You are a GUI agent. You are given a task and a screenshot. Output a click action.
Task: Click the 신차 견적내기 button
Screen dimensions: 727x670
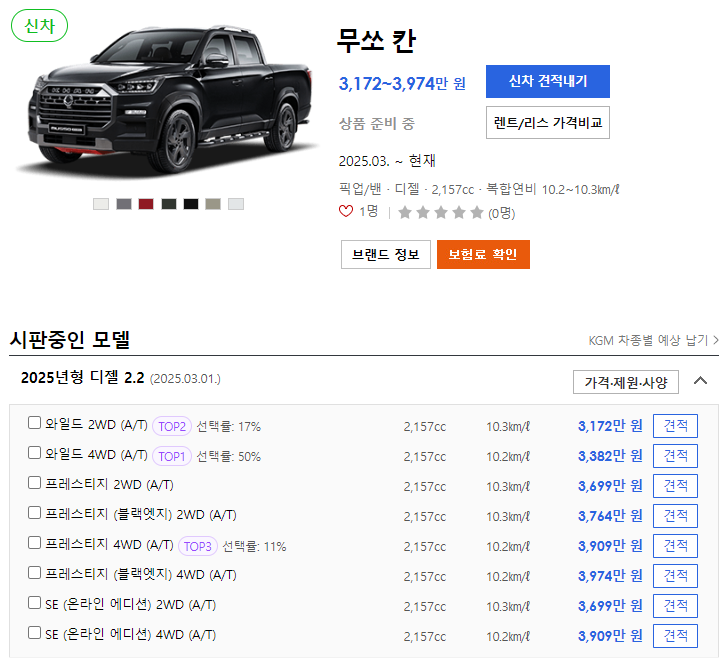(548, 82)
